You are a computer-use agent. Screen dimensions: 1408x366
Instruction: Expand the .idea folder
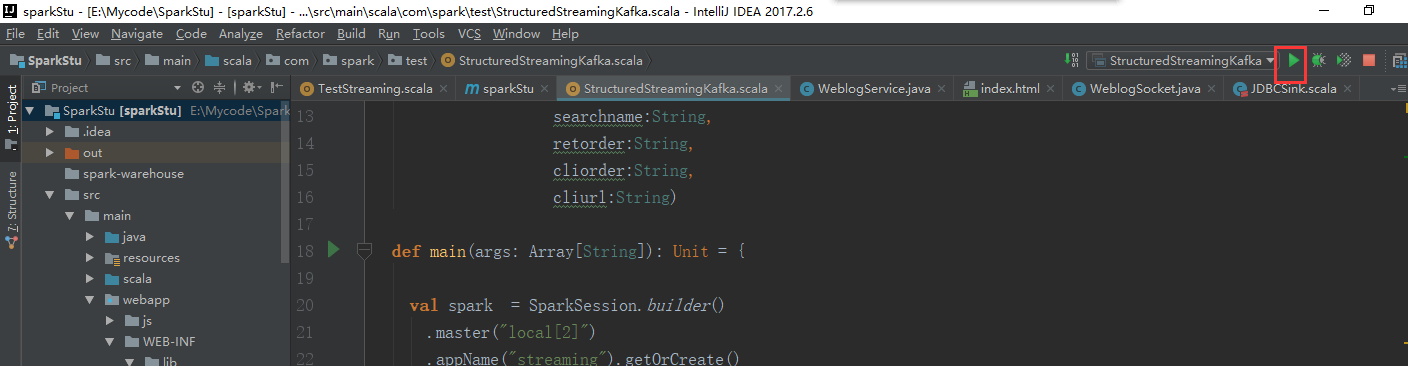pos(50,132)
